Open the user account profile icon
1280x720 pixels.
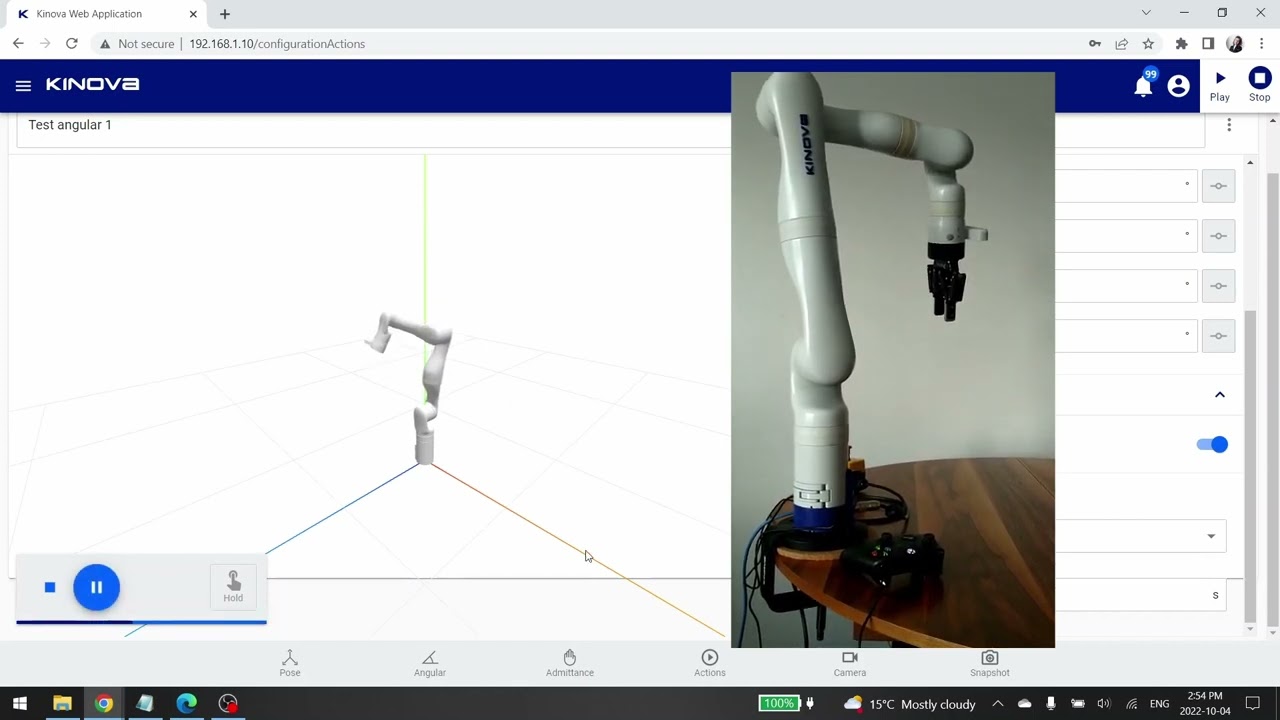click(1178, 86)
